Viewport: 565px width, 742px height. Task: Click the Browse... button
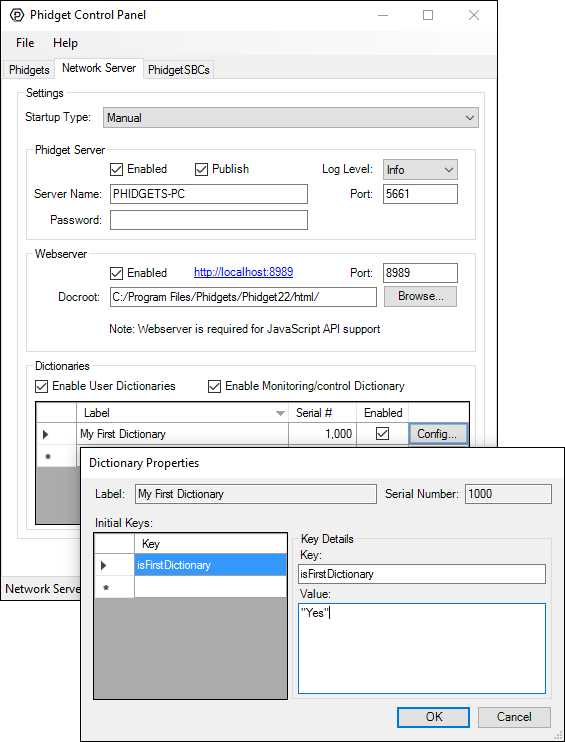pyautogui.click(x=420, y=296)
